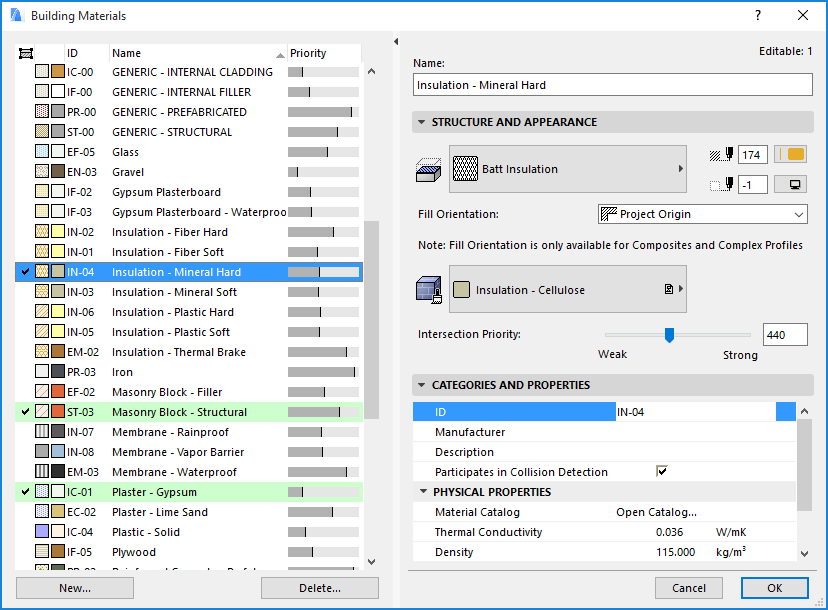Click the help question mark button

(x=758, y=15)
